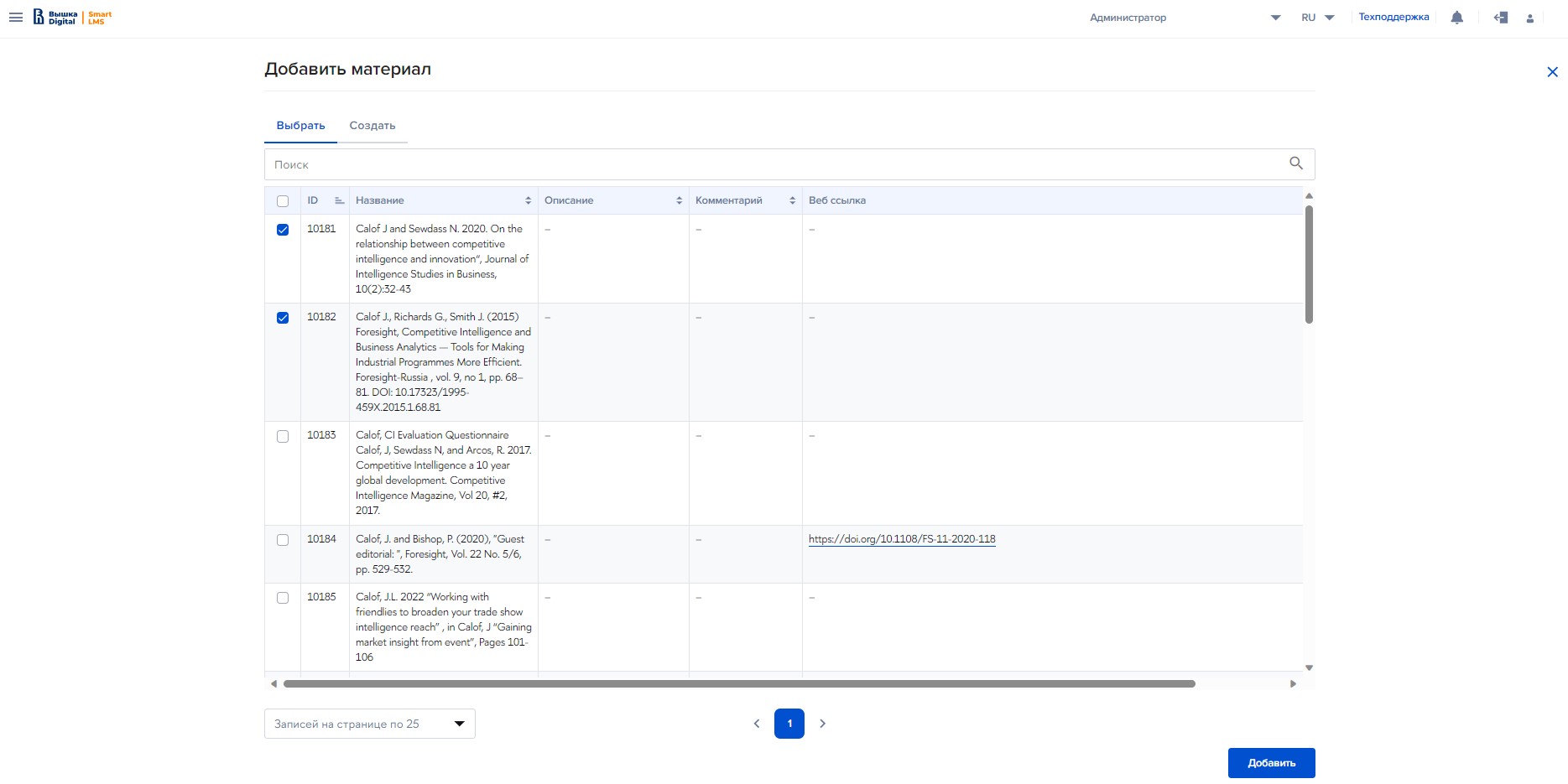
Task: Sort table by ID column icon
Action: pyautogui.click(x=339, y=200)
